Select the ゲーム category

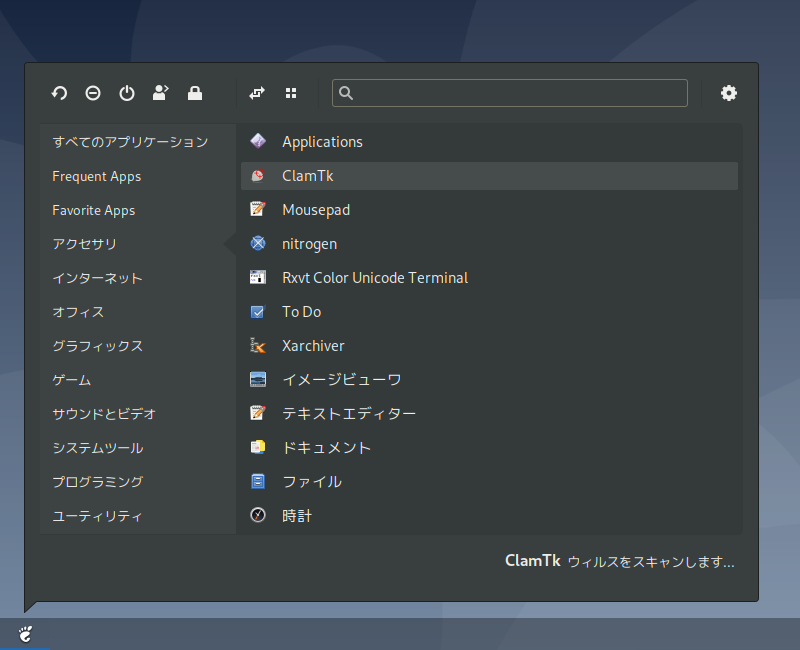(138, 380)
